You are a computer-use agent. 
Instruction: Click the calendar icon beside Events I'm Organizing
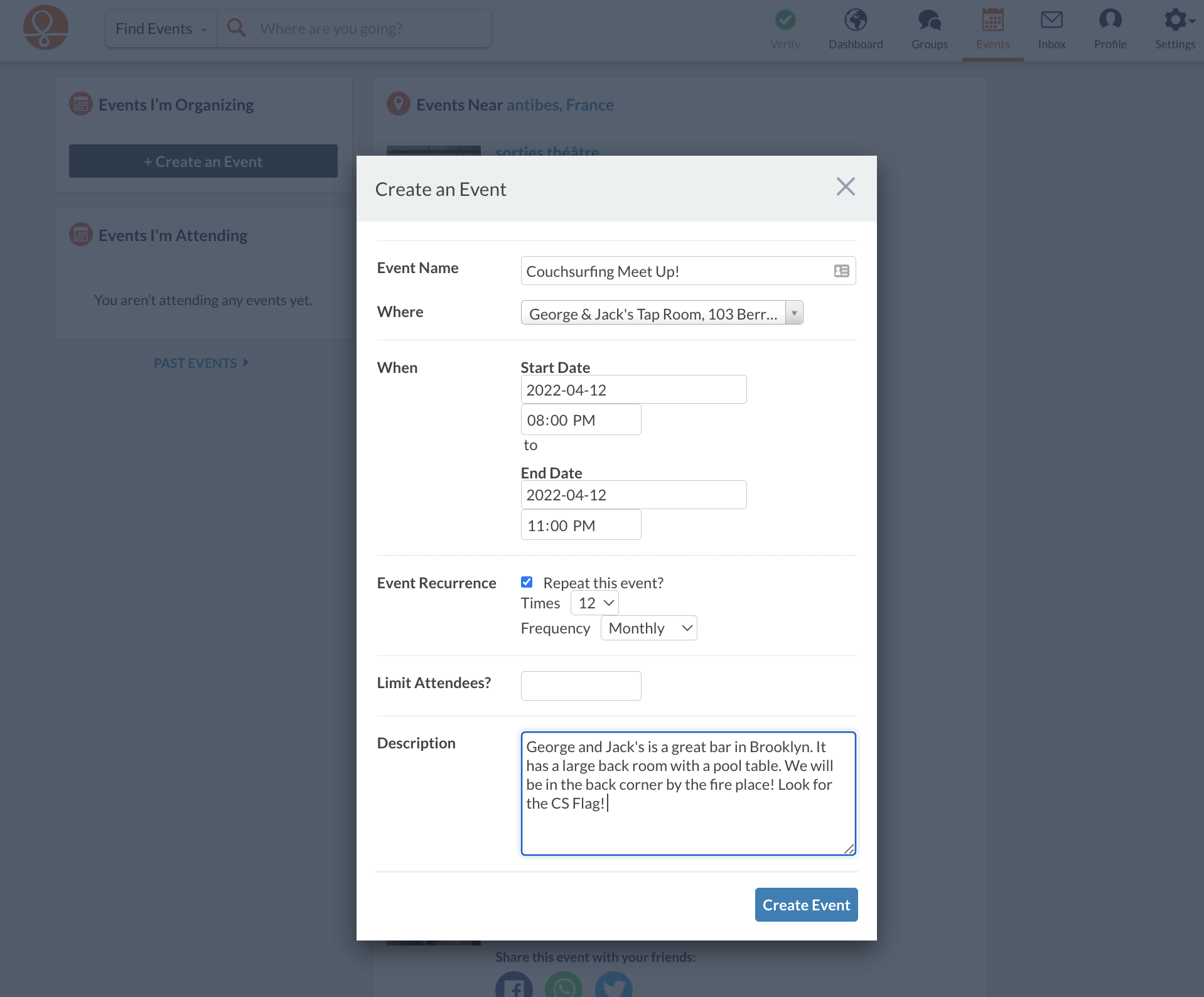click(x=80, y=104)
